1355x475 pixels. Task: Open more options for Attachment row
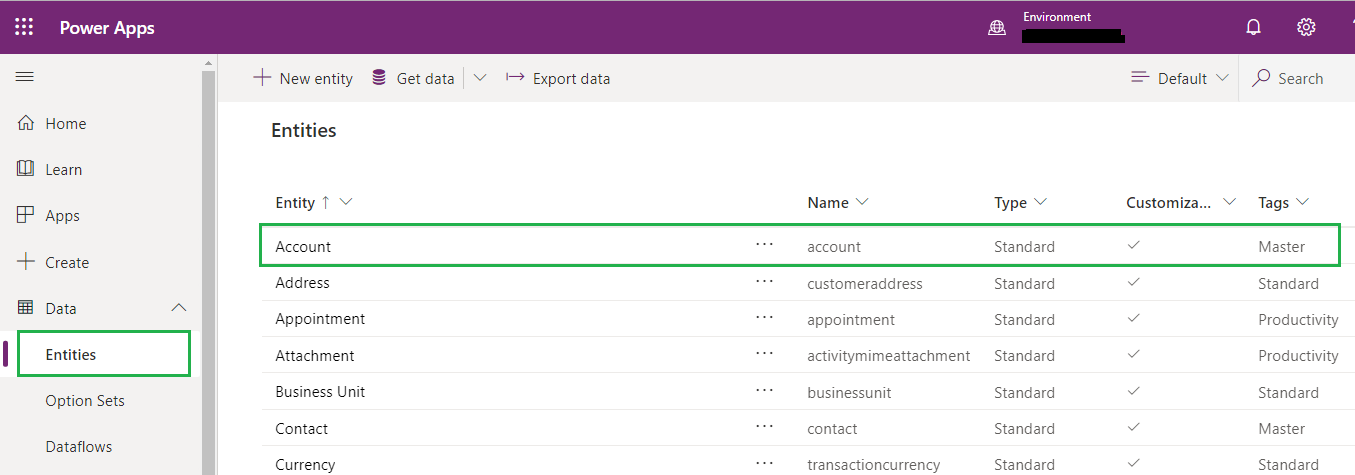765,354
